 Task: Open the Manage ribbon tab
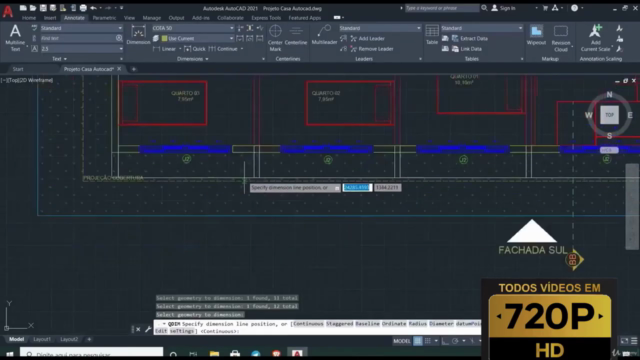point(151,18)
